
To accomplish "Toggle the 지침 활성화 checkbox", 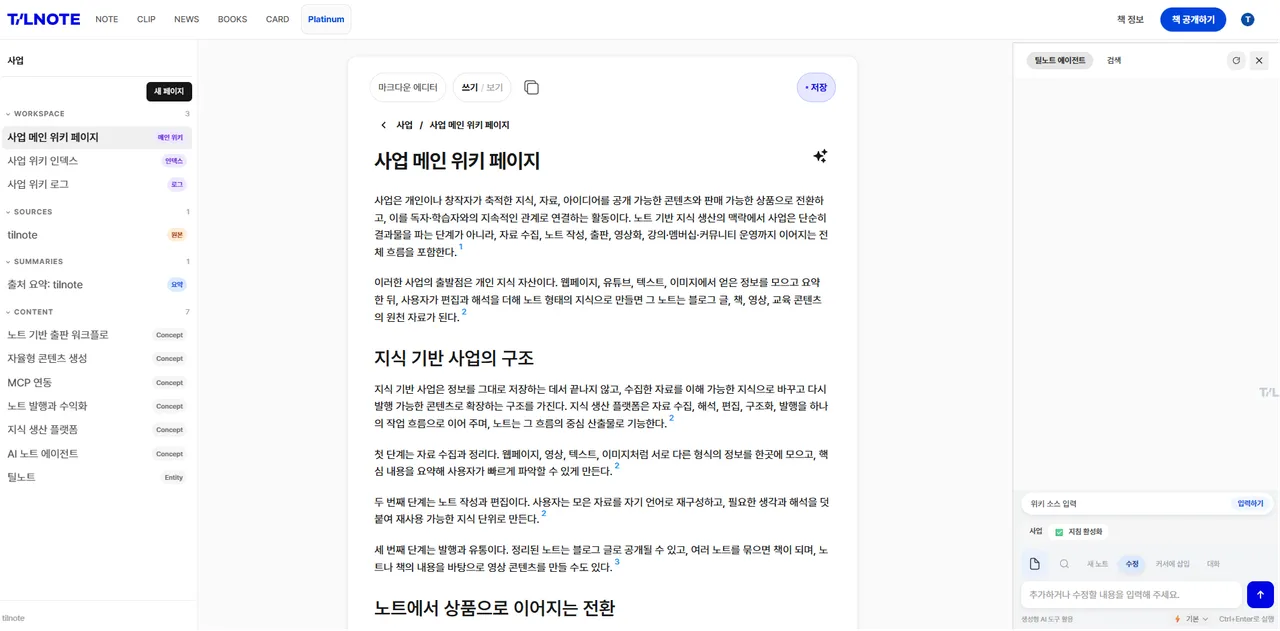I will click(1059, 532).
